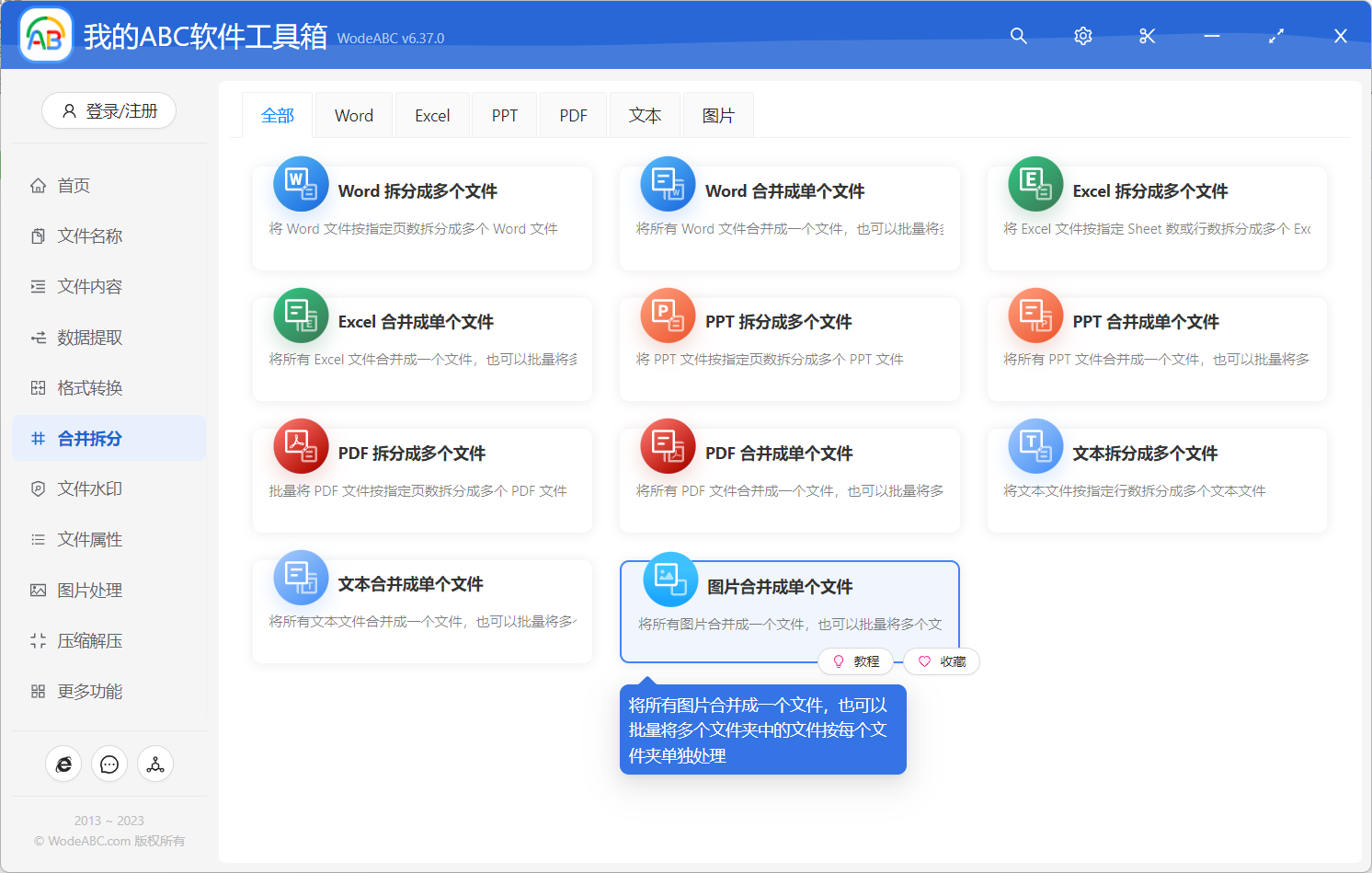Select the Word 拆分成多个文件 tool icon
This screenshot has height=873, width=1372.
[x=301, y=184]
